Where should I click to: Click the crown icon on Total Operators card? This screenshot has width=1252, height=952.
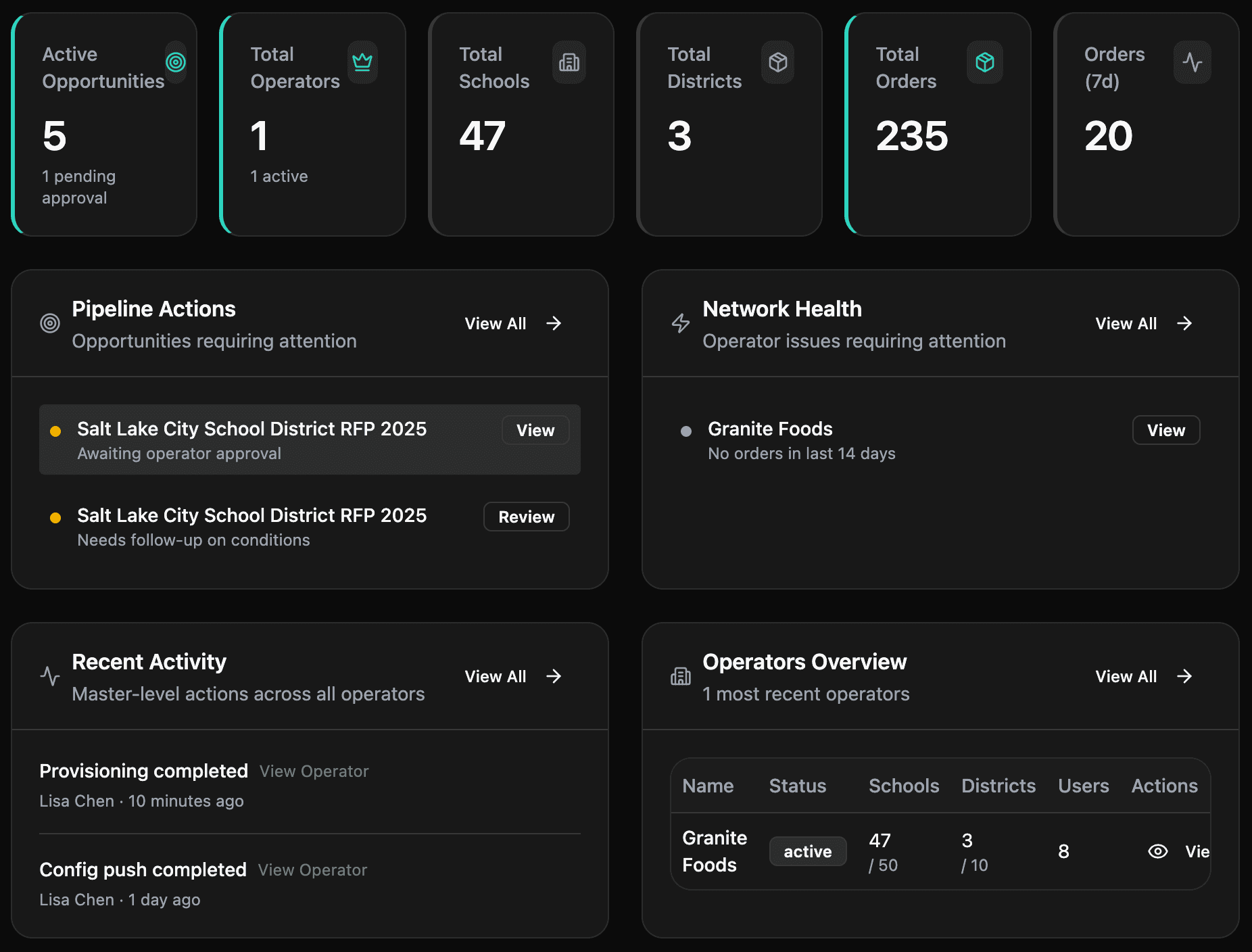363,62
